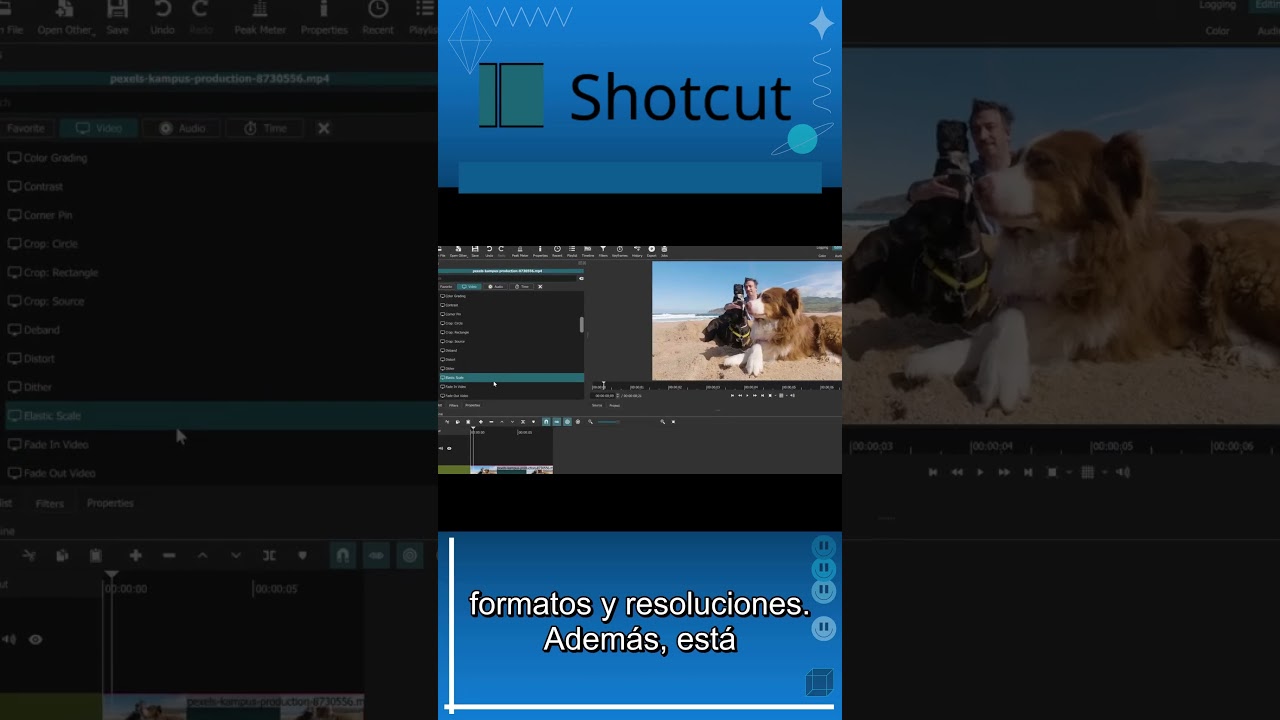Toggle the Video filter button in the background
Viewport: 1280px width, 720px height.
(x=98, y=128)
